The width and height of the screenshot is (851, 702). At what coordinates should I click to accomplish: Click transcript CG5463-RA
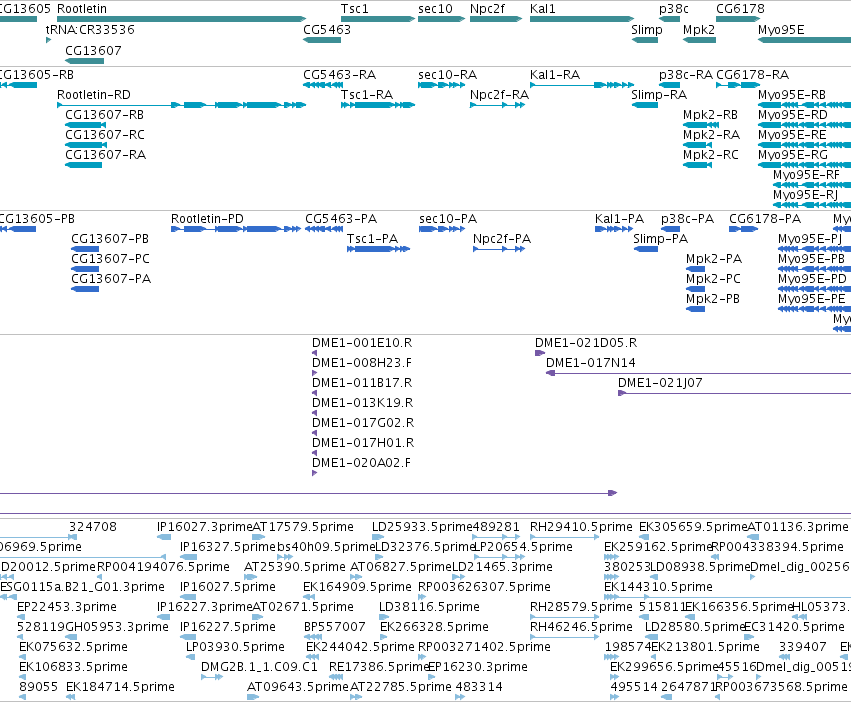coord(340,74)
